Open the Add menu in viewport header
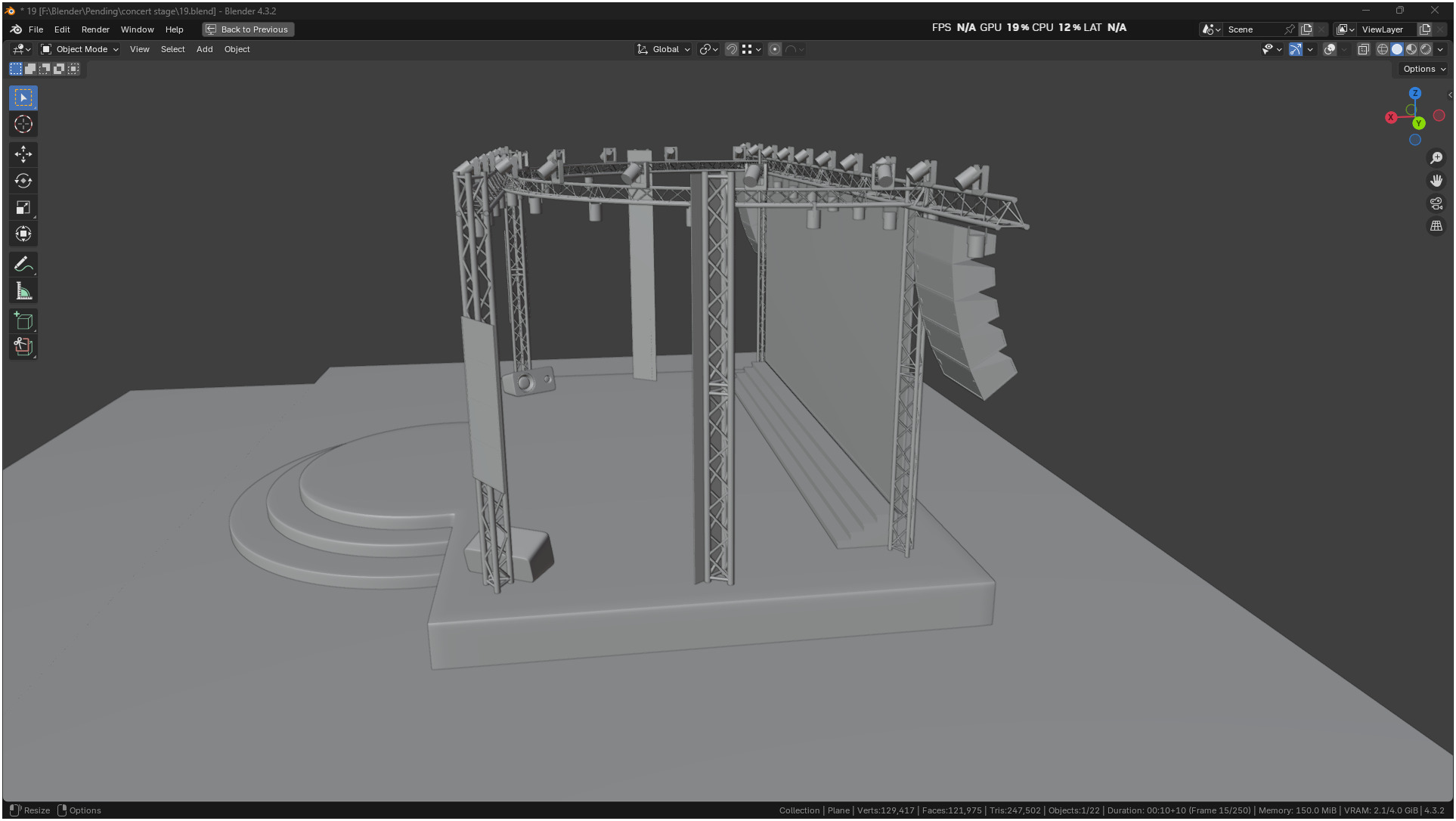 [204, 49]
